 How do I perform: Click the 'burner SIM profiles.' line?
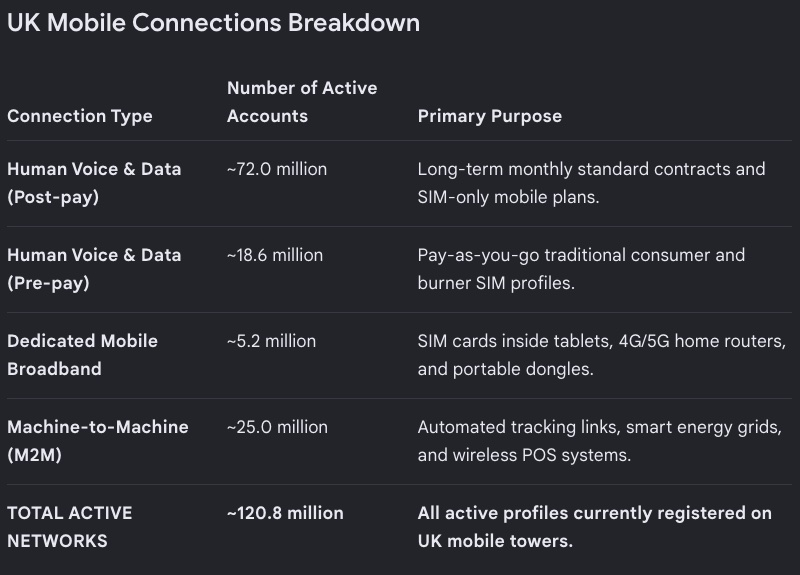click(x=496, y=283)
